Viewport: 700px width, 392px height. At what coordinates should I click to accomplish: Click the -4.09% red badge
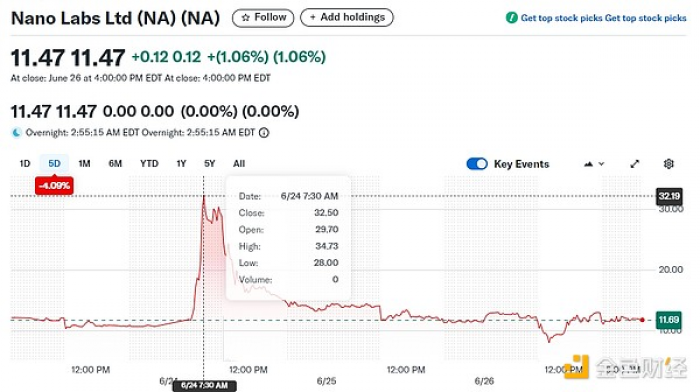(54, 185)
